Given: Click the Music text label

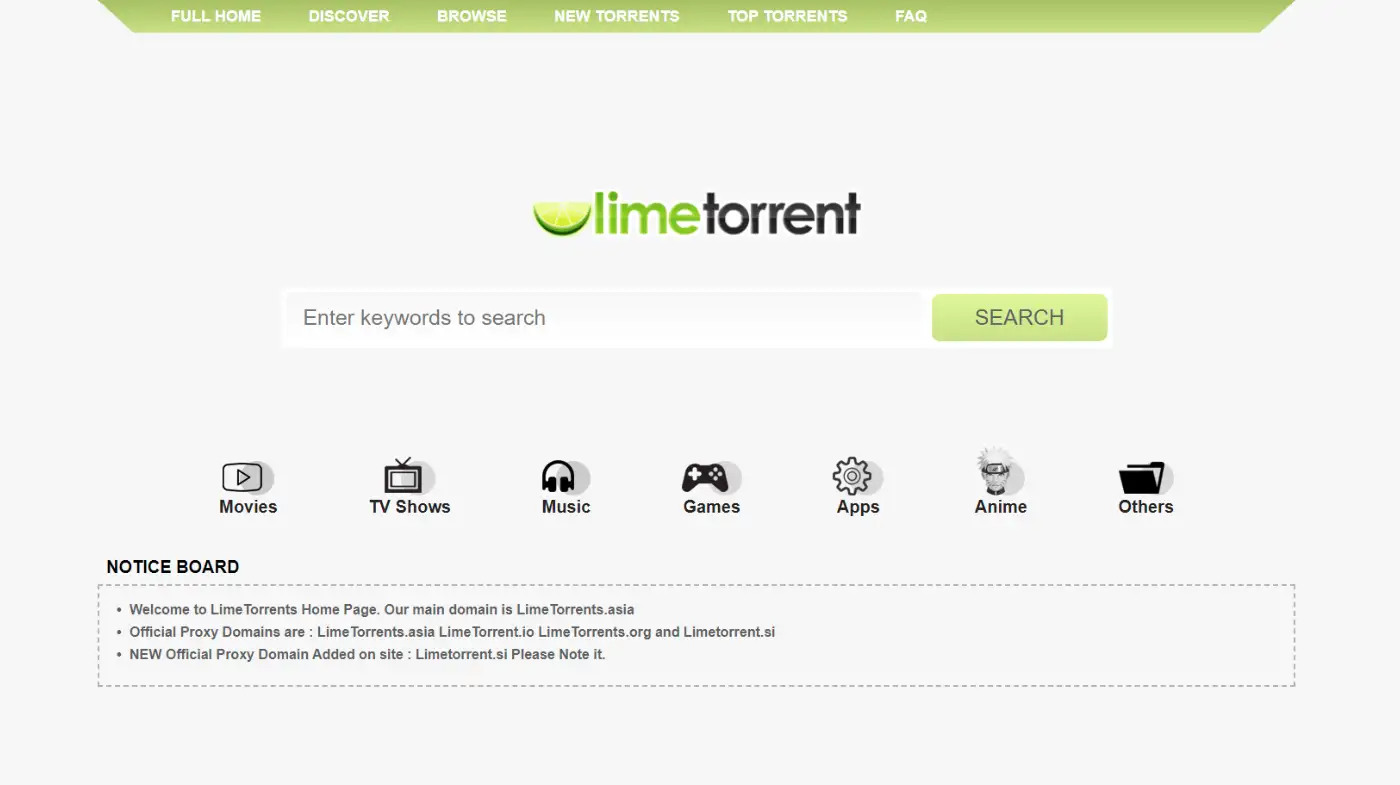Looking at the screenshot, I should (x=566, y=507).
